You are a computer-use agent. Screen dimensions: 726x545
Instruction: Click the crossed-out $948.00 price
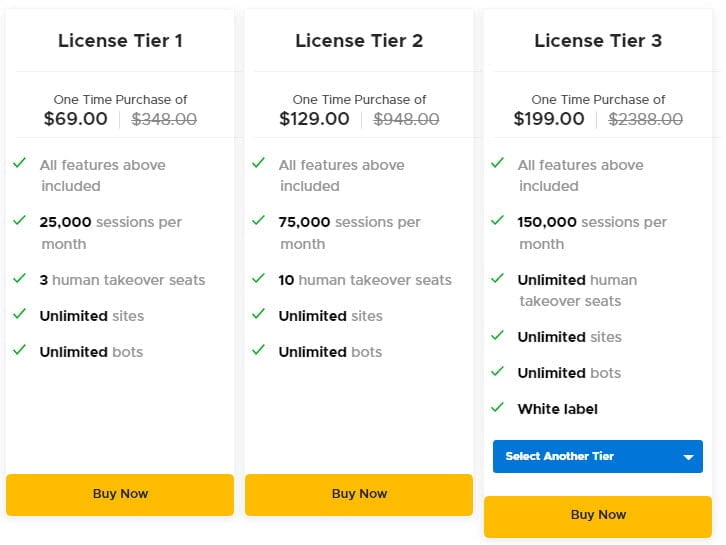pyautogui.click(x=406, y=119)
